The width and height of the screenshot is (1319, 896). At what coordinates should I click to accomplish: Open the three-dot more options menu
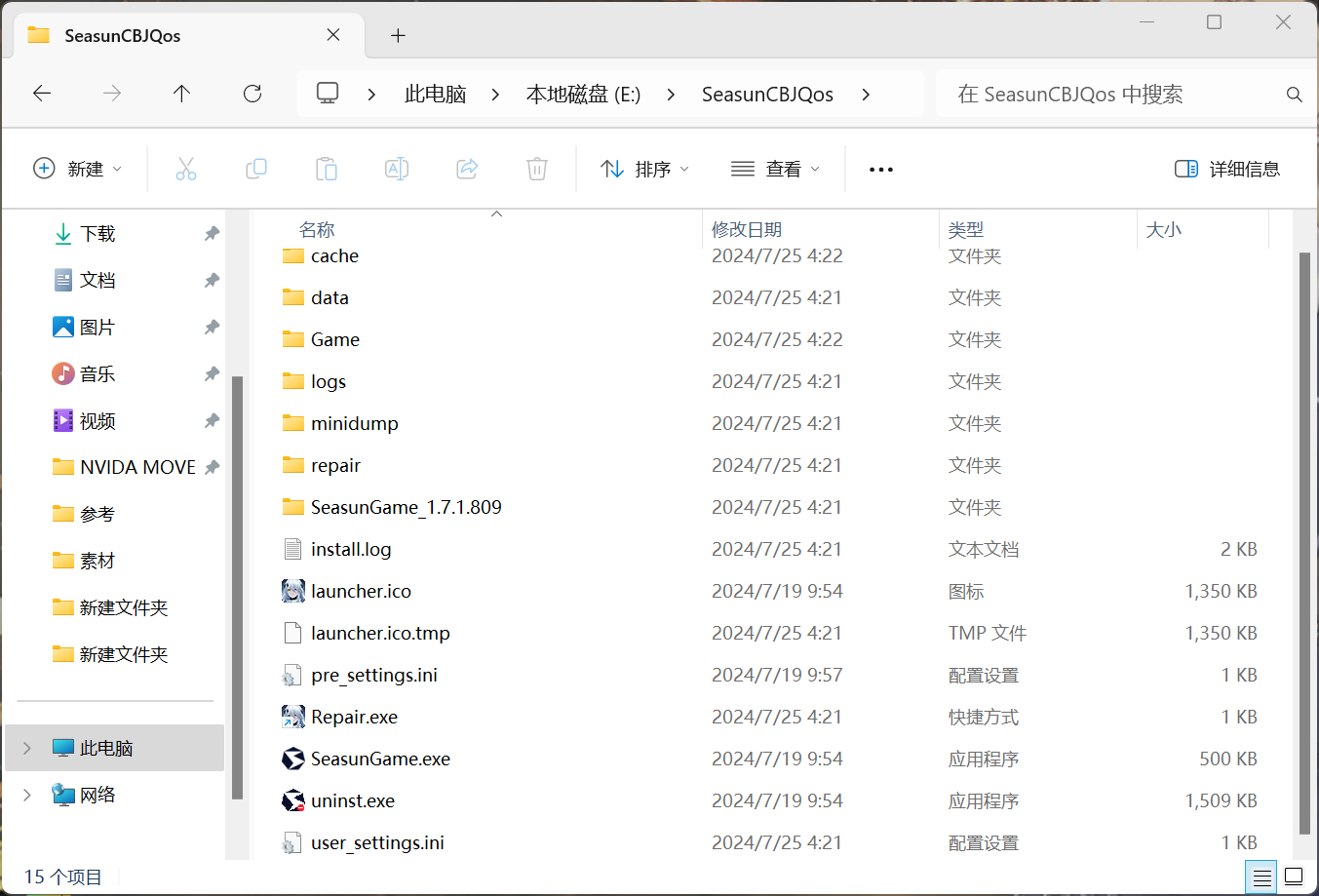[x=881, y=170]
